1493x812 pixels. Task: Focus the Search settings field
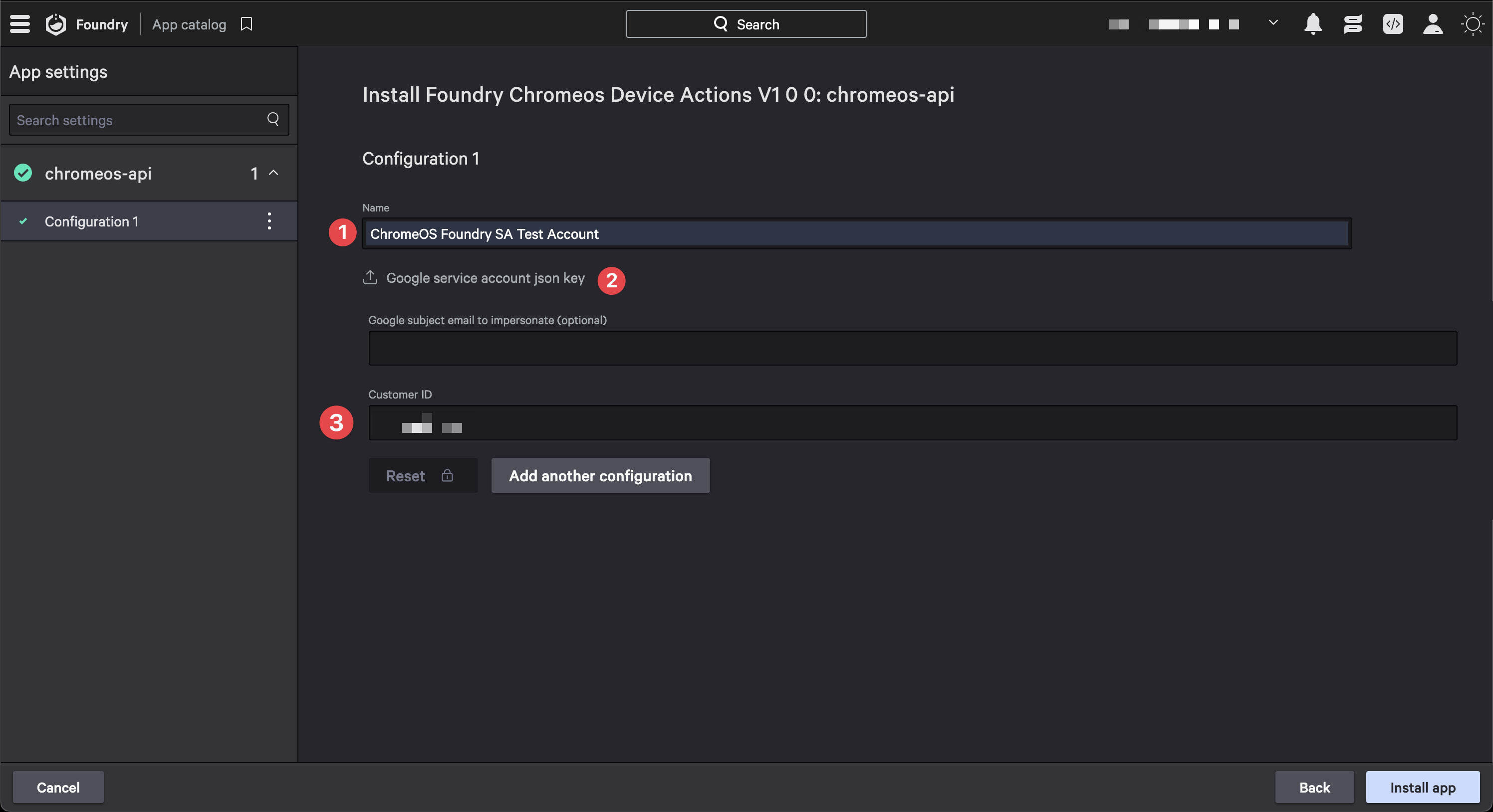tap(149, 120)
